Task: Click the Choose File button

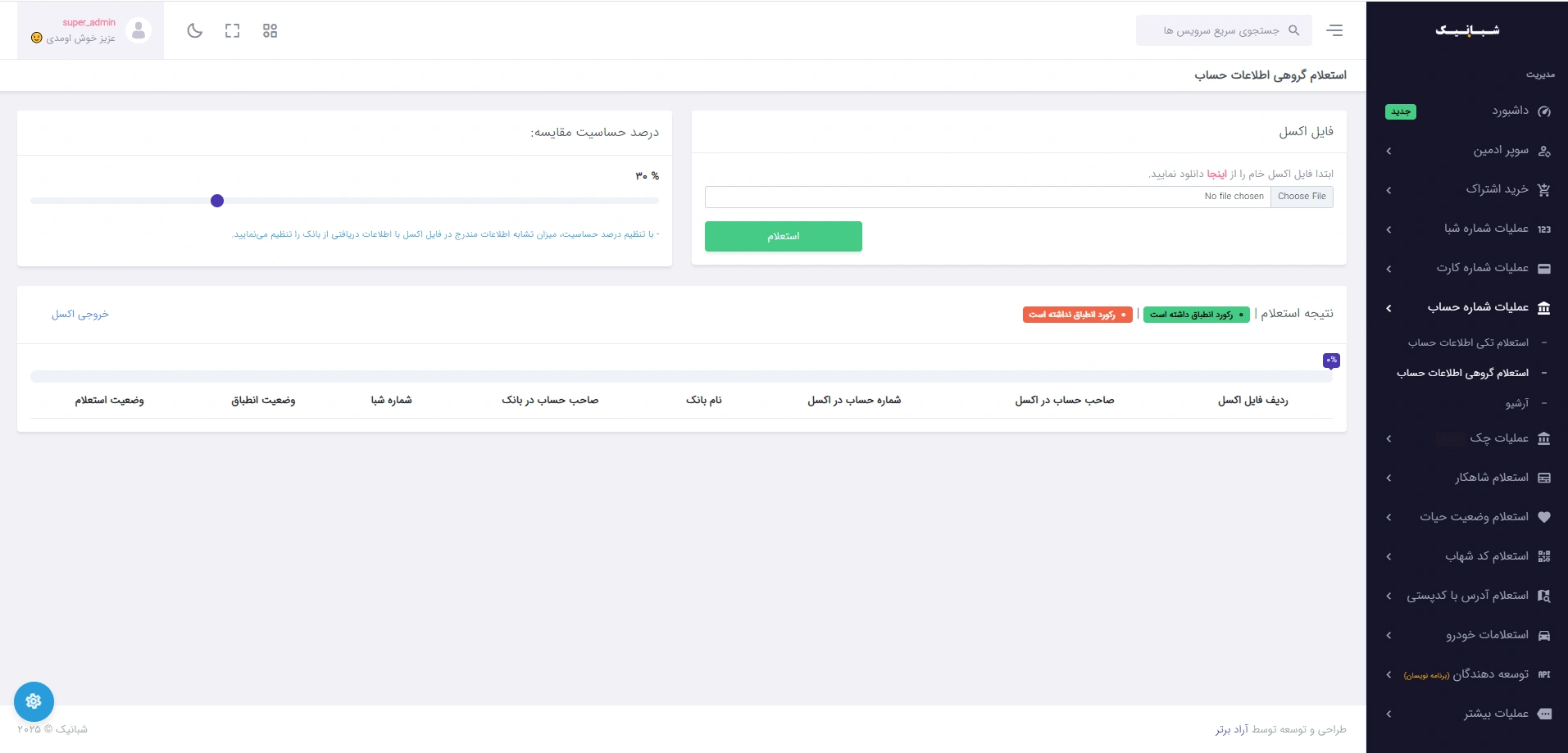Action: tap(1302, 197)
